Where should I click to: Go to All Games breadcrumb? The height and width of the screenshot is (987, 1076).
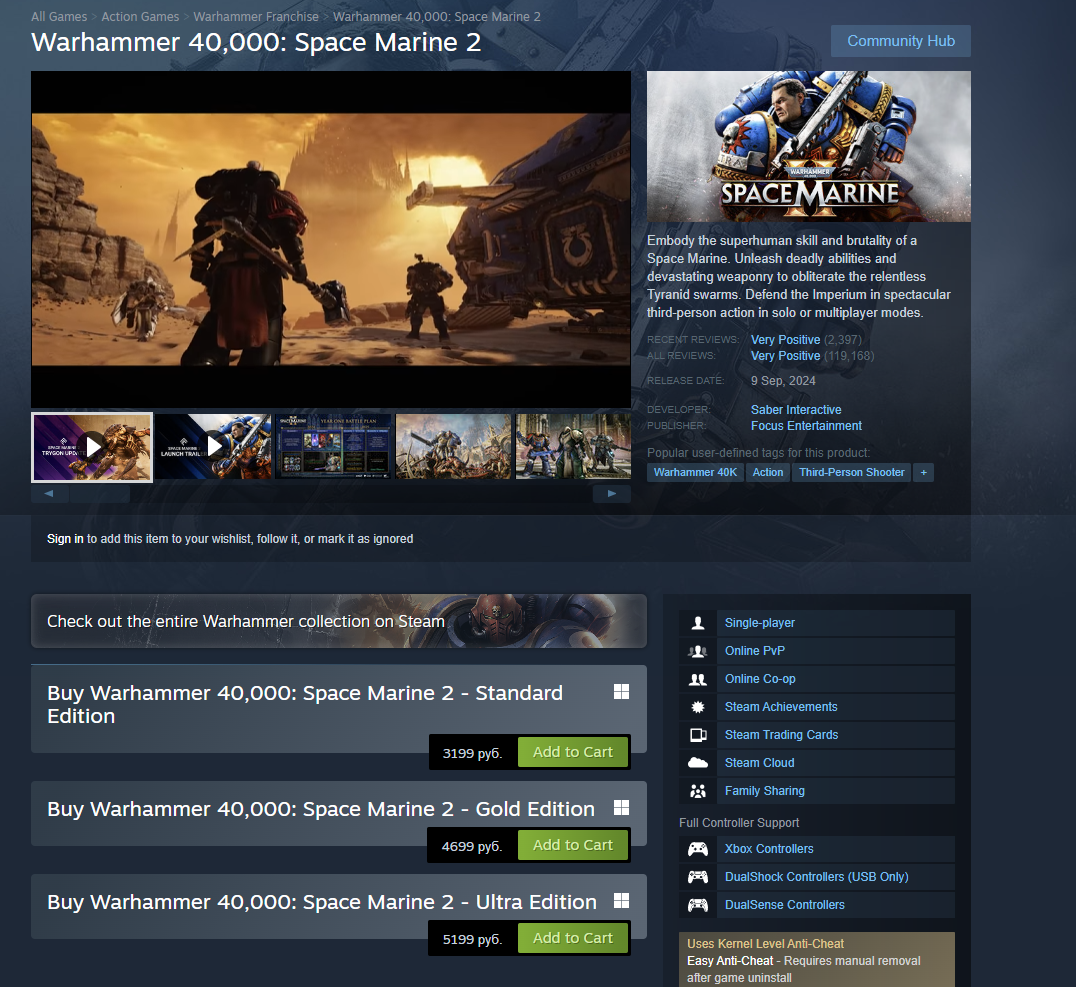coord(59,16)
